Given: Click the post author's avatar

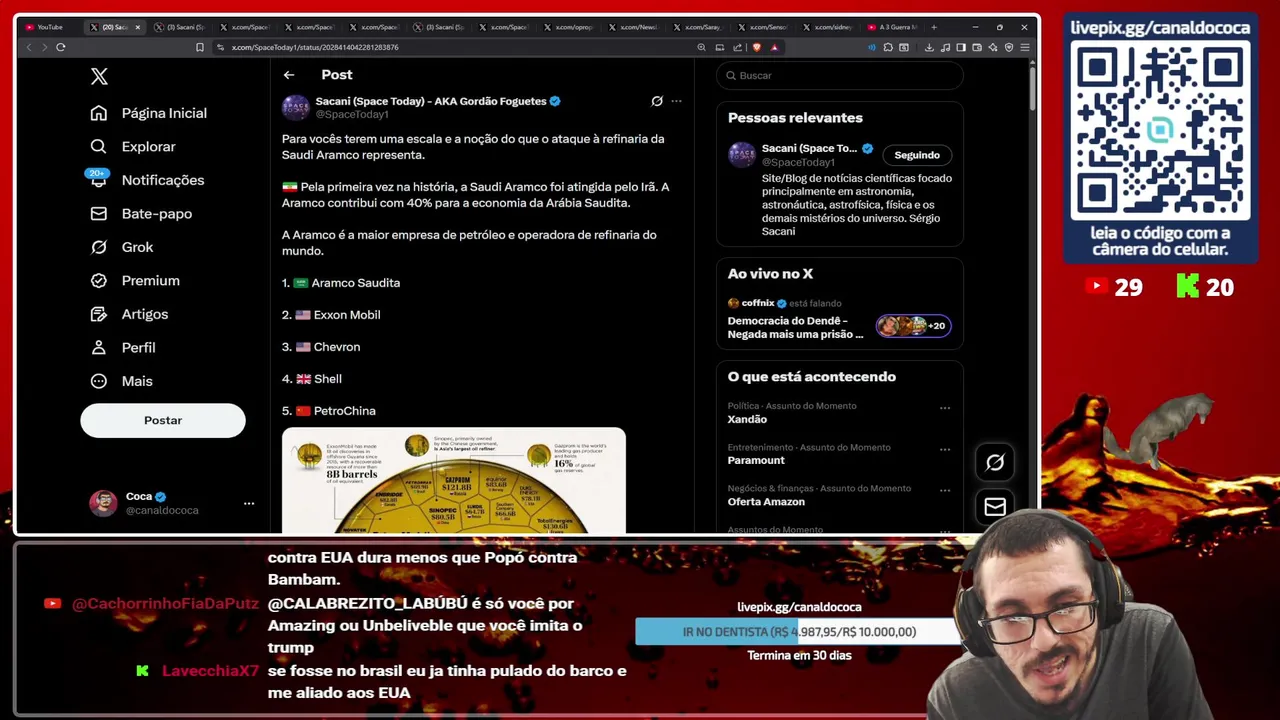Looking at the screenshot, I should [296, 107].
